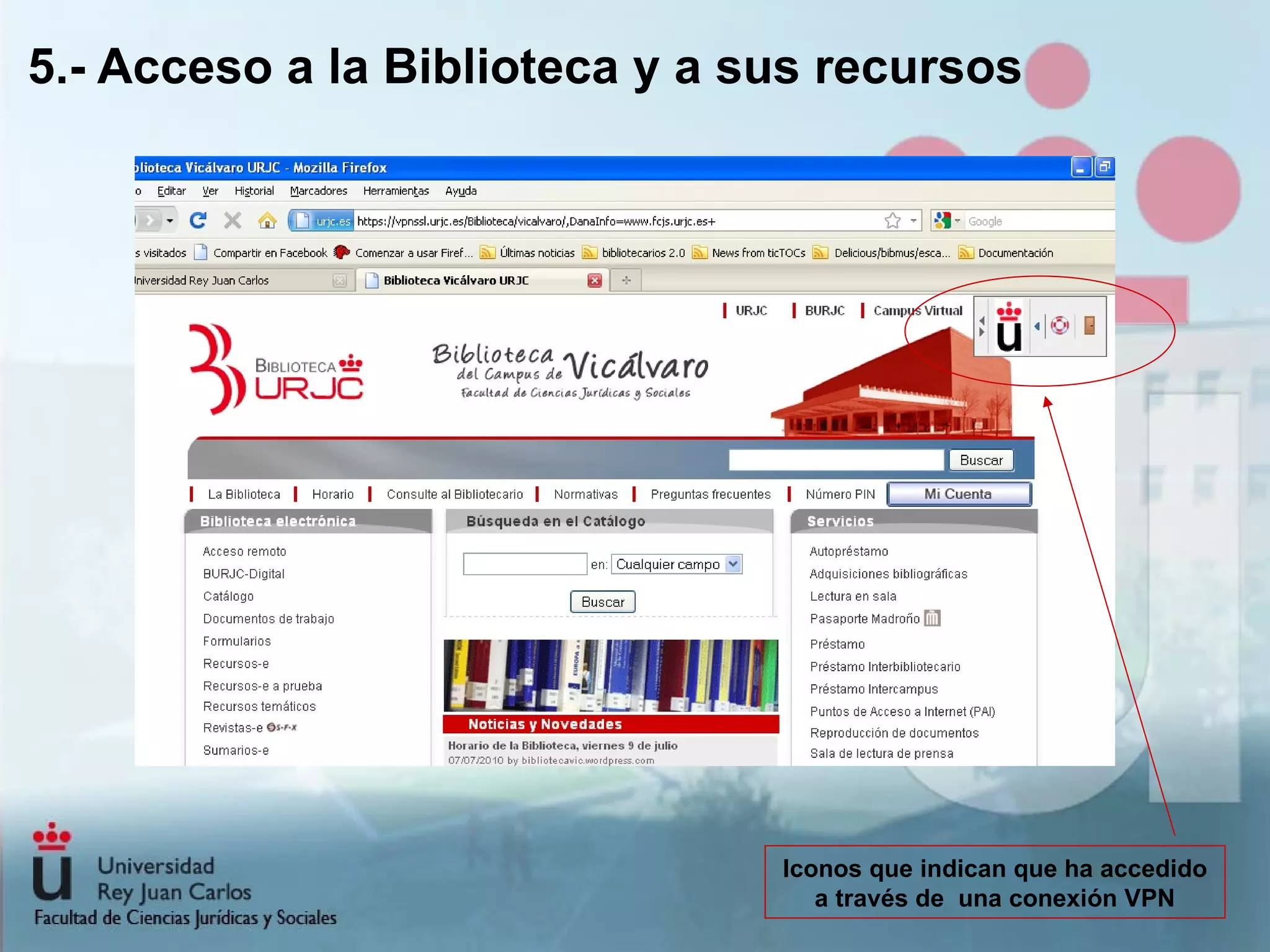Open the Ayuda menu
The image size is (1270, 952).
pyautogui.click(x=461, y=191)
